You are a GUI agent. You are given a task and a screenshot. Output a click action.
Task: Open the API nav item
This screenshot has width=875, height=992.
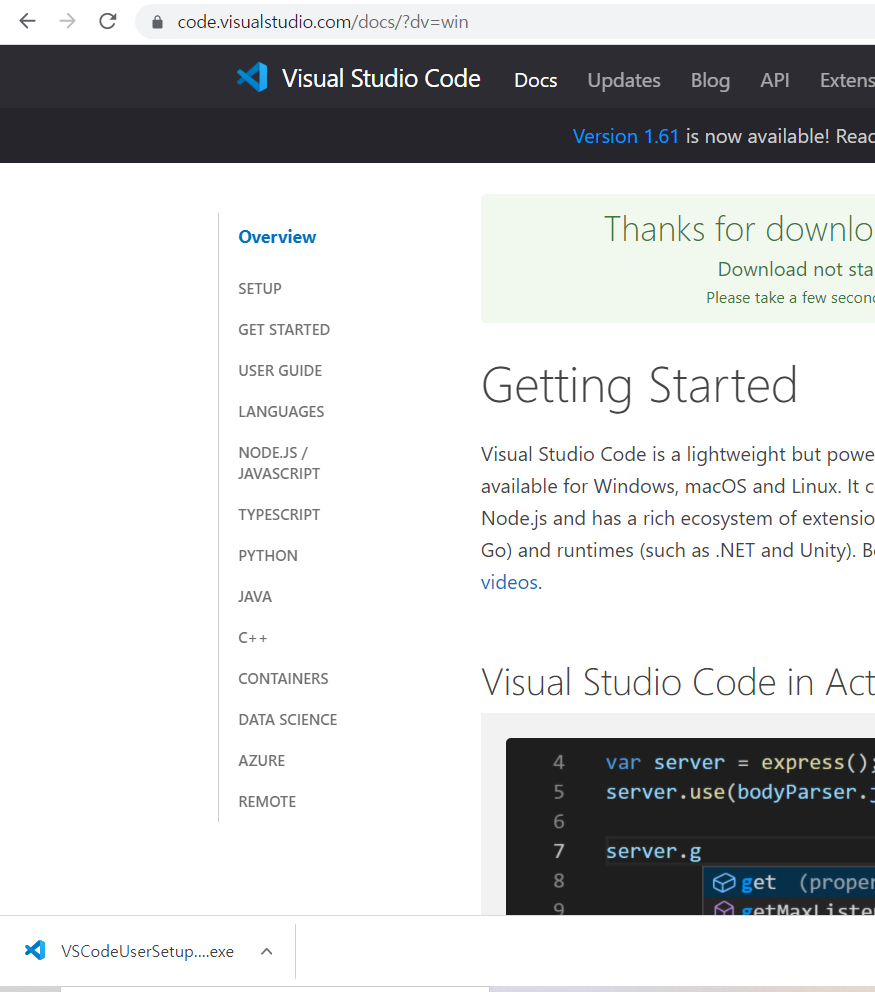(x=774, y=80)
